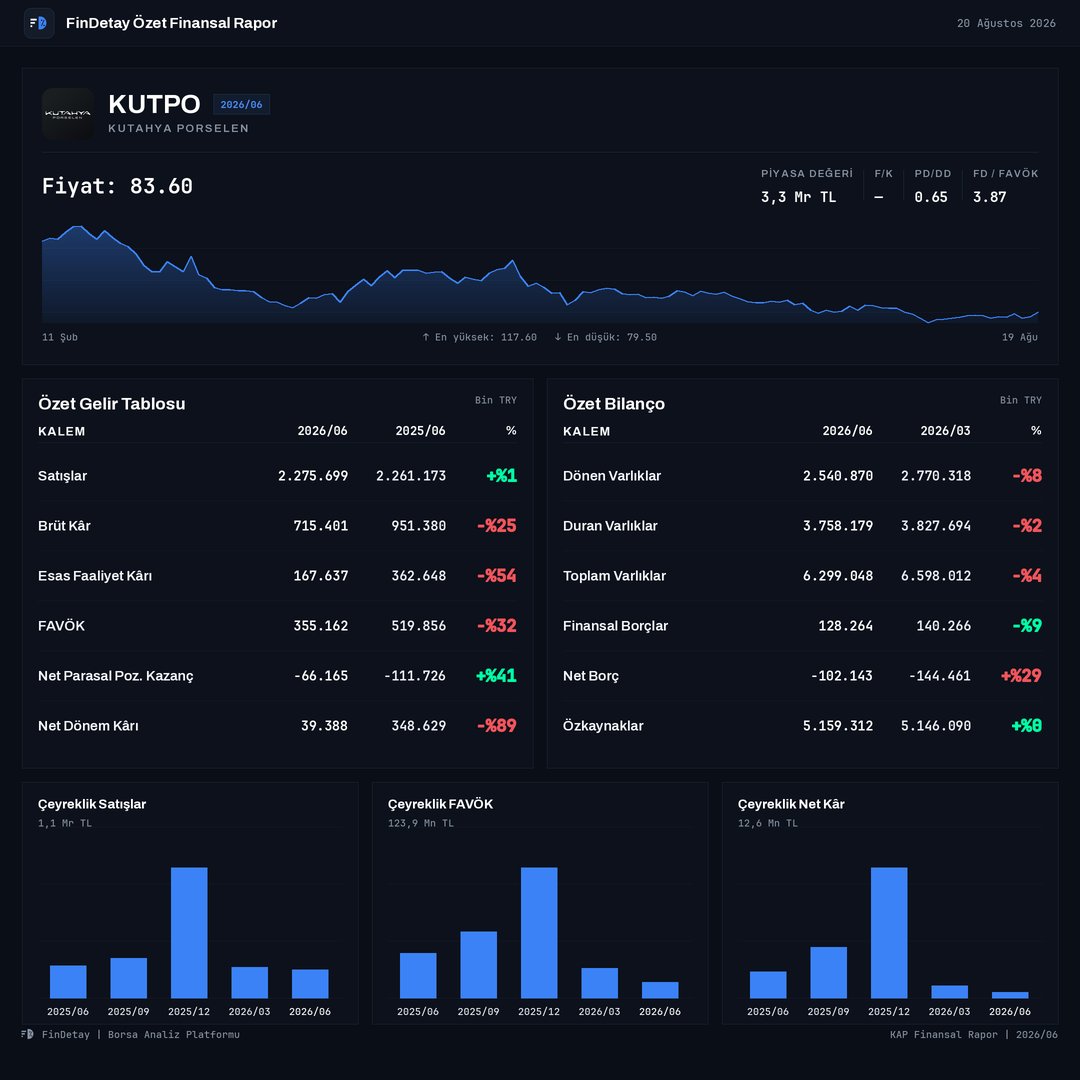Click the 'KAP Finansal Rapor | 2026/06' footer text

(973, 1035)
